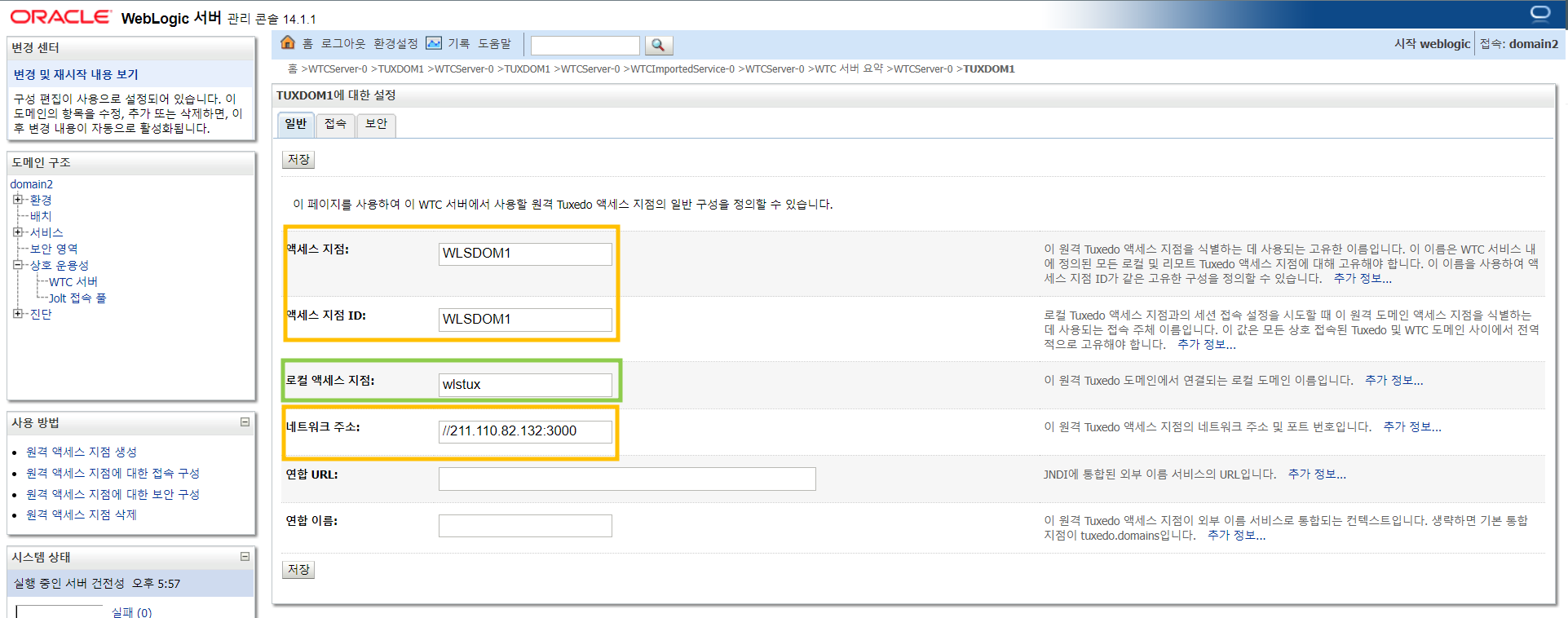This screenshot has width=1568, height=618.
Task: Click the Home house icon
Action: pyautogui.click(x=287, y=42)
